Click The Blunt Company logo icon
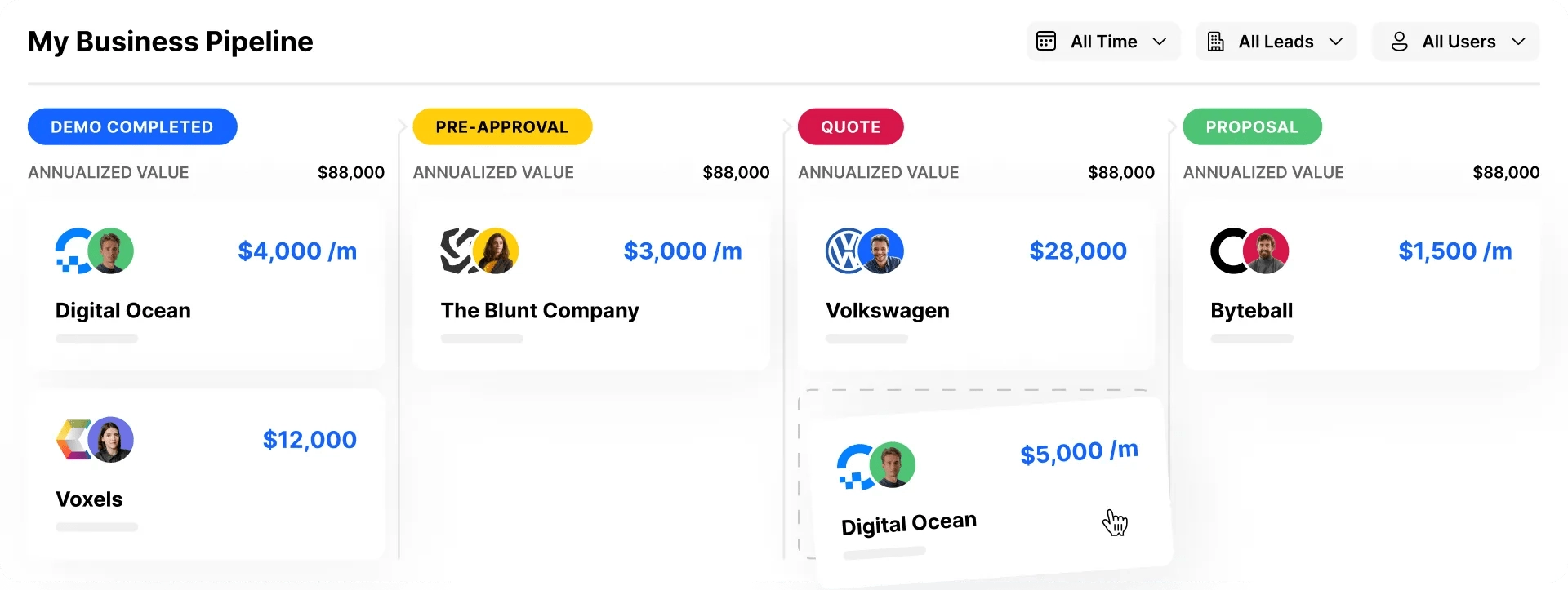Image resolution: width=1568 pixels, height=590 pixels. coord(460,251)
